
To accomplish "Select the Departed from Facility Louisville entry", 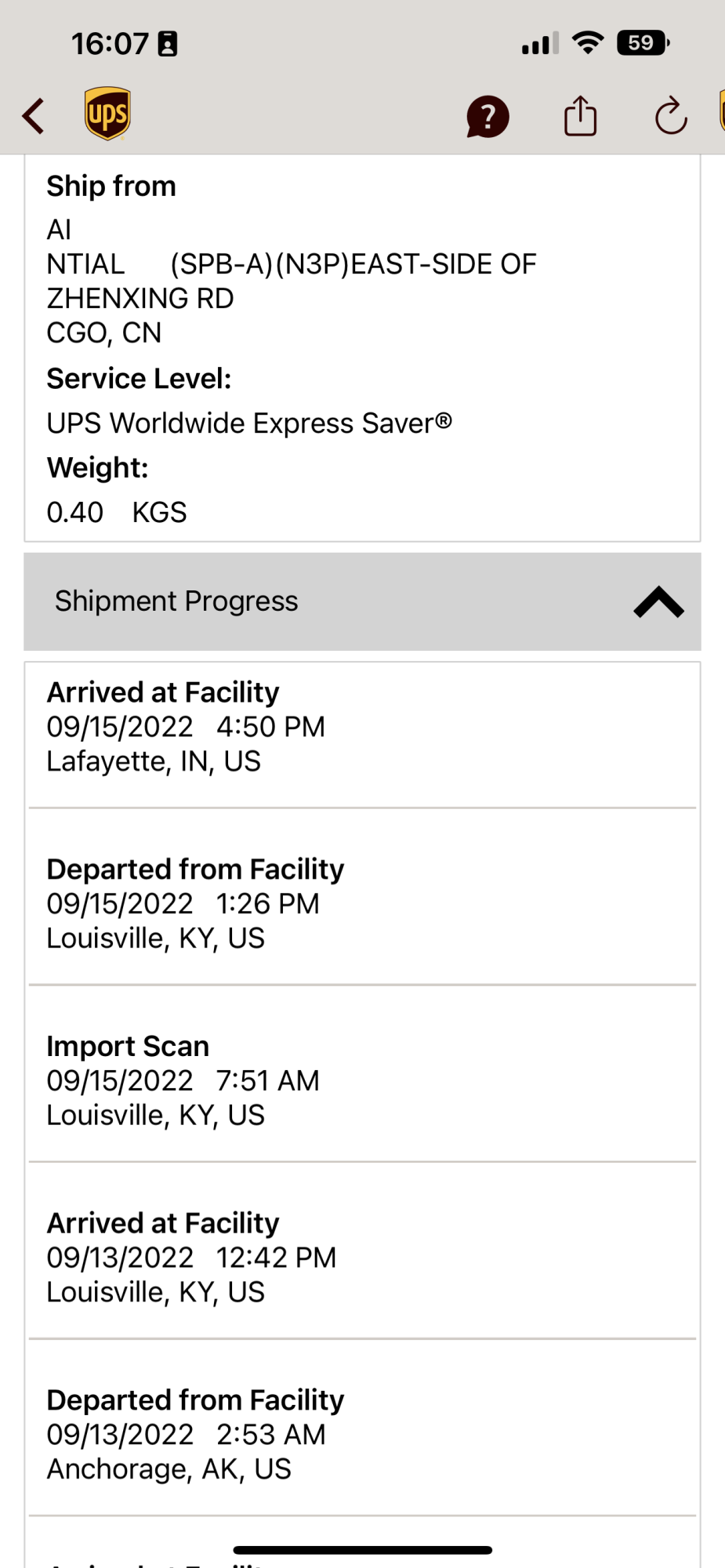I will click(x=362, y=903).
